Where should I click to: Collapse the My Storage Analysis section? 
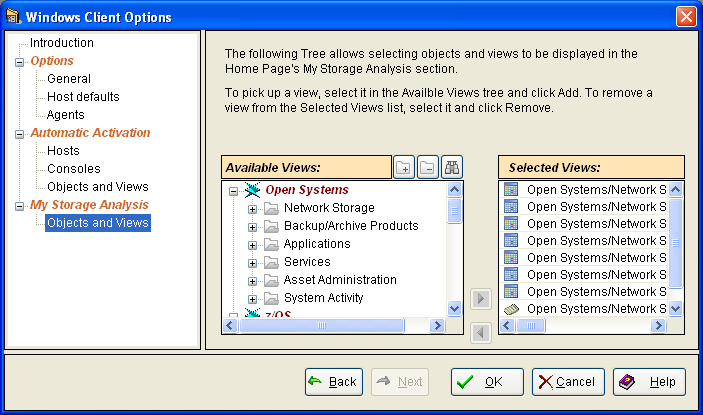click(x=19, y=206)
